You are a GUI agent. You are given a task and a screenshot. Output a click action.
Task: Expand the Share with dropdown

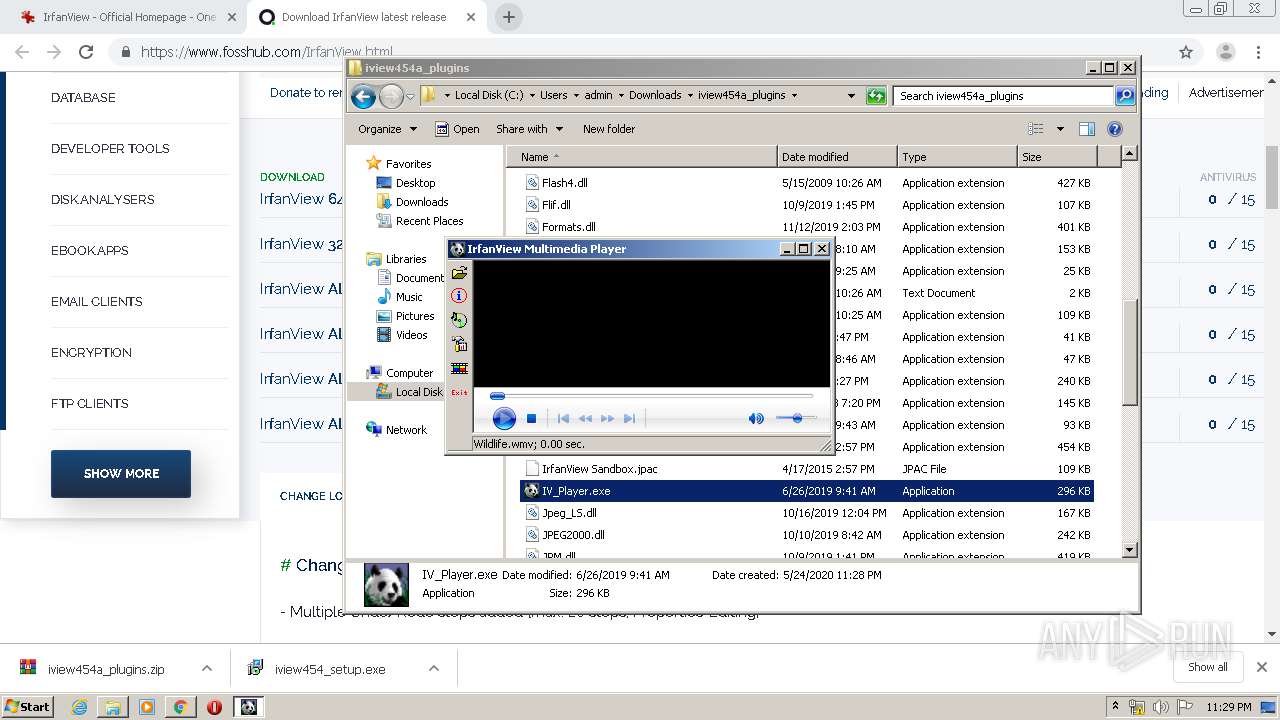529,129
